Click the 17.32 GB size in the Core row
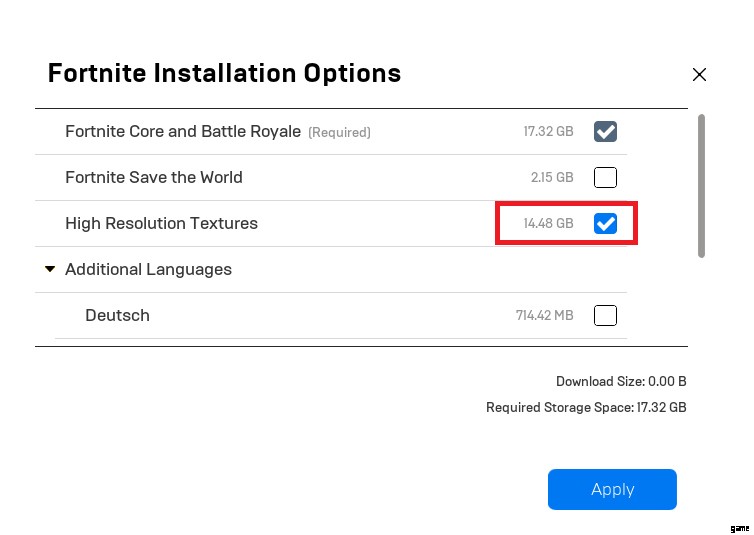Screen dimensions: 754x535 [548, 132]
